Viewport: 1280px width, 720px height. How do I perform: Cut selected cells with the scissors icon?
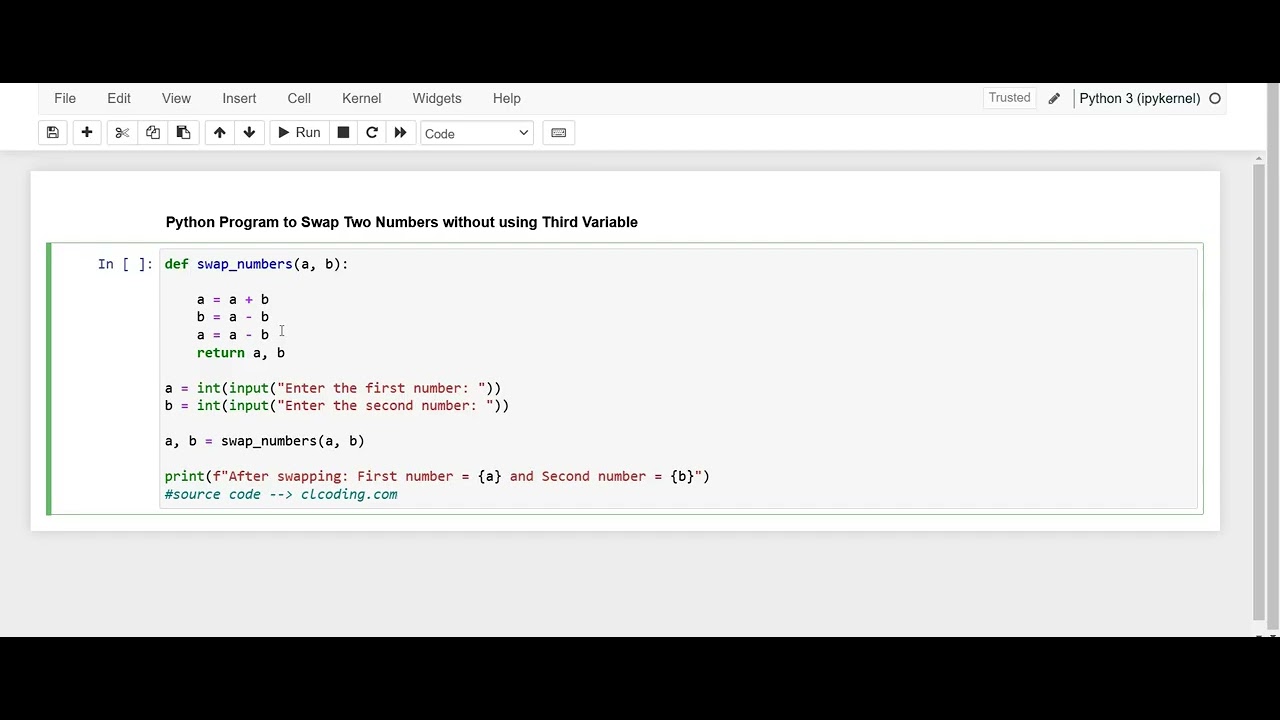pyautogui.click(x=122, y=133)
